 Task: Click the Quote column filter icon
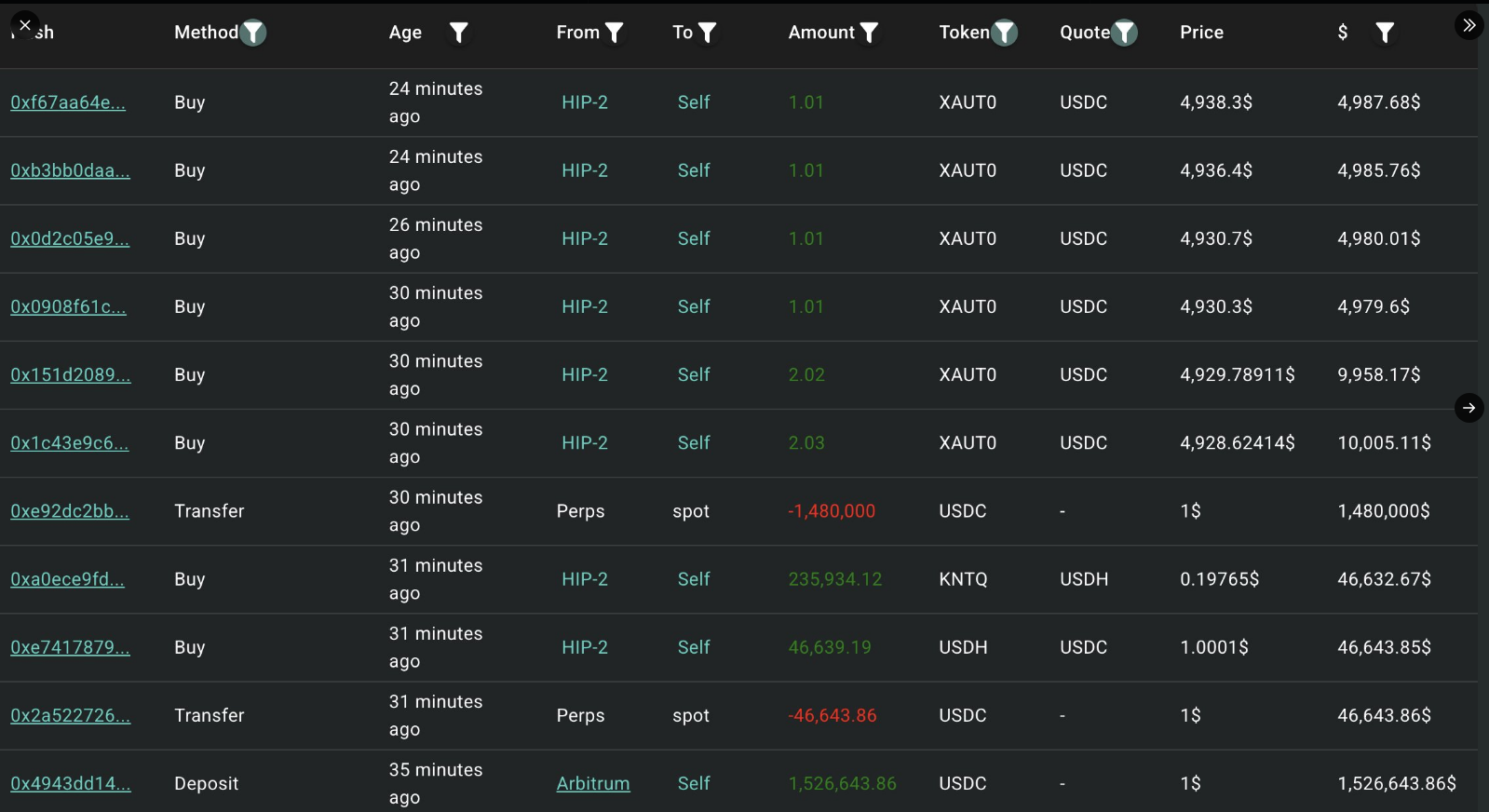[x=1125, y=33]
